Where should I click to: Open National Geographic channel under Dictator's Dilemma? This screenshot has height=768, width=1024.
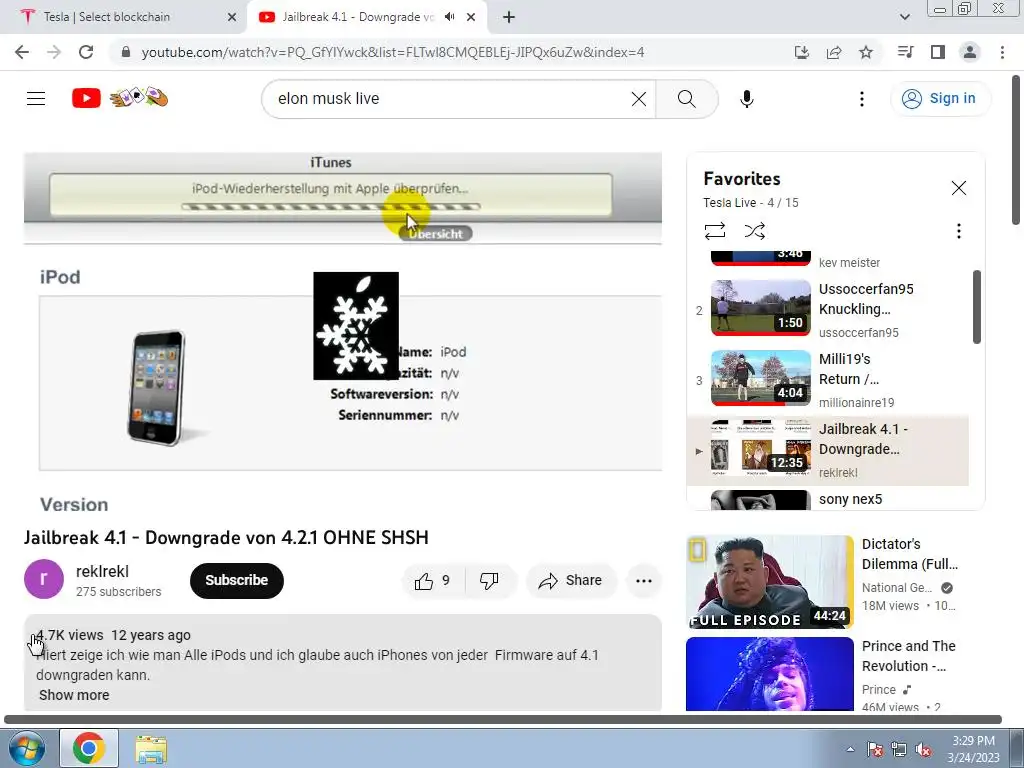click(897, 588)
